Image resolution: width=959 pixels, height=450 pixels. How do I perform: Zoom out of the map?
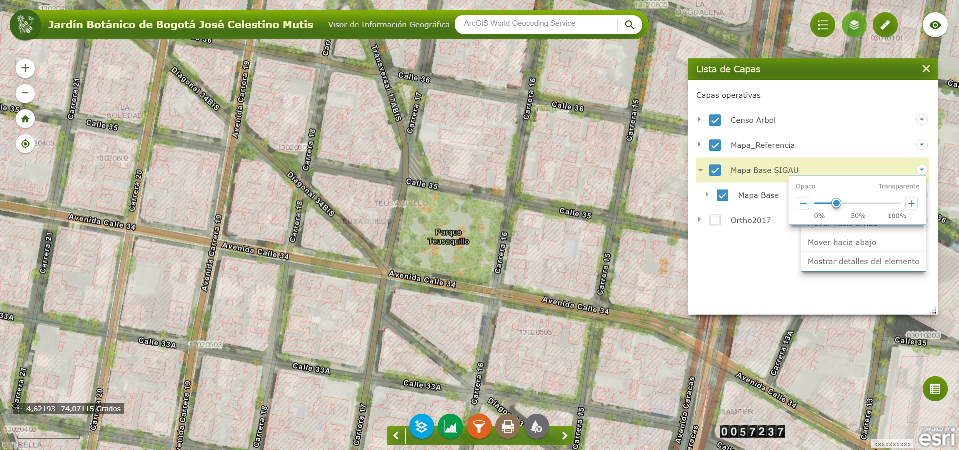[x=25, y=93]
